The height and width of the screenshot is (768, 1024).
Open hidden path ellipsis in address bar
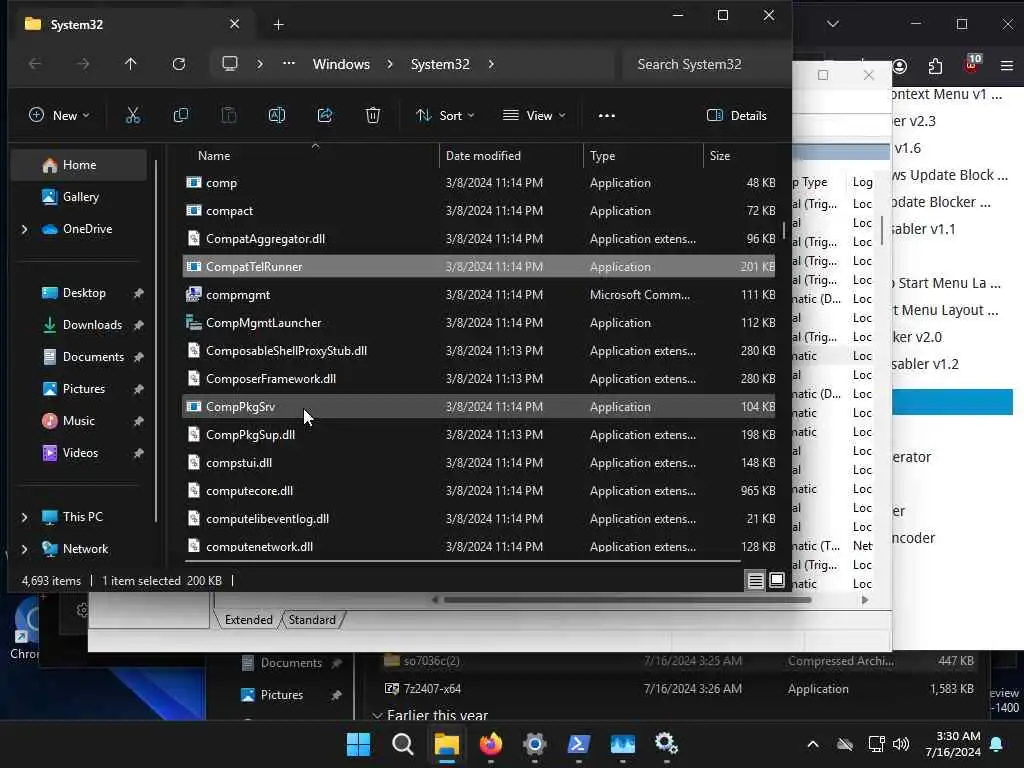[289, 64]
